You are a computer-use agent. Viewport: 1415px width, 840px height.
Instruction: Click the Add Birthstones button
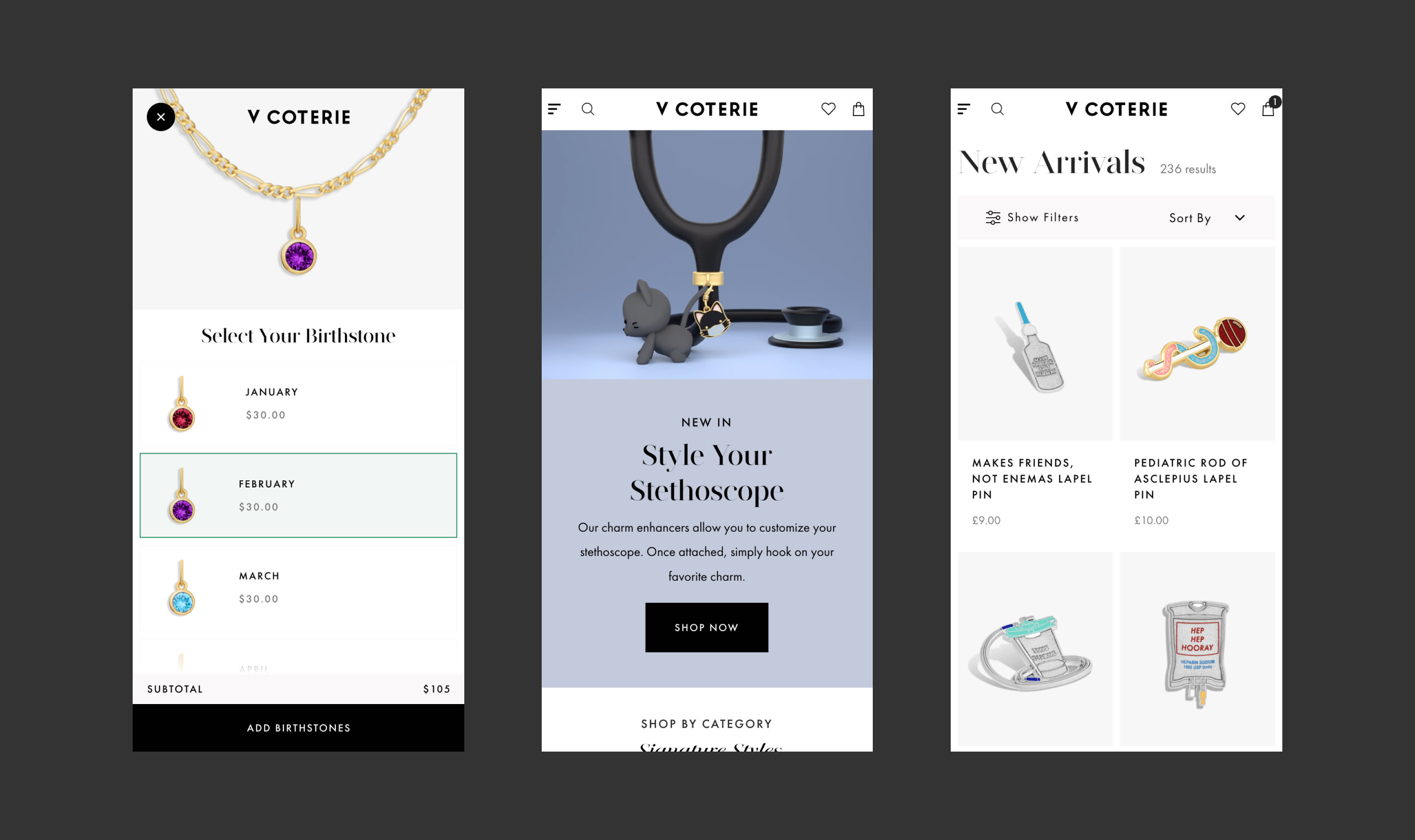298,728
